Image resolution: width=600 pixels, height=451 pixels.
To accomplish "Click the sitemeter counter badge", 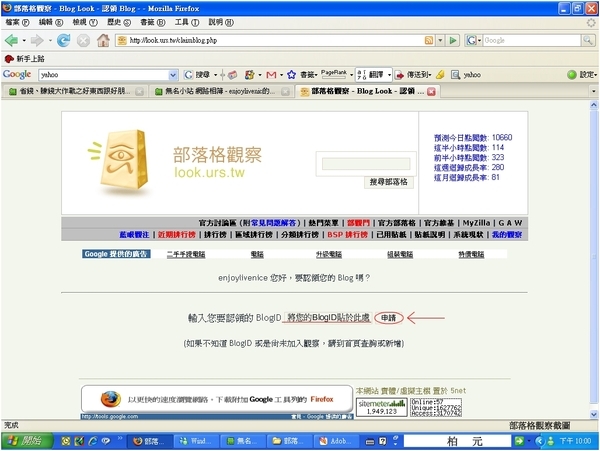I will click(382, 407).
